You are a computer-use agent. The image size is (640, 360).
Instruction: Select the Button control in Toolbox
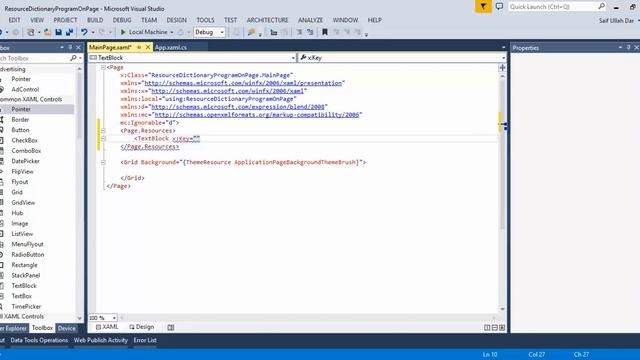20,130
